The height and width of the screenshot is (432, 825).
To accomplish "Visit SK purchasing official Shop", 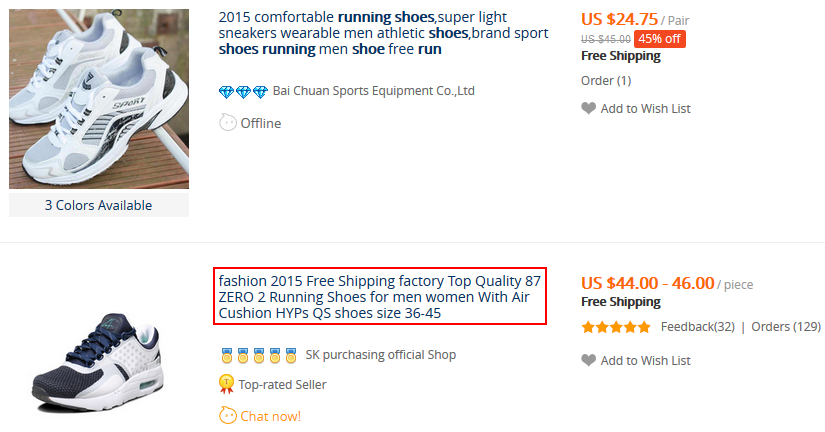I will tap(380, 355).
